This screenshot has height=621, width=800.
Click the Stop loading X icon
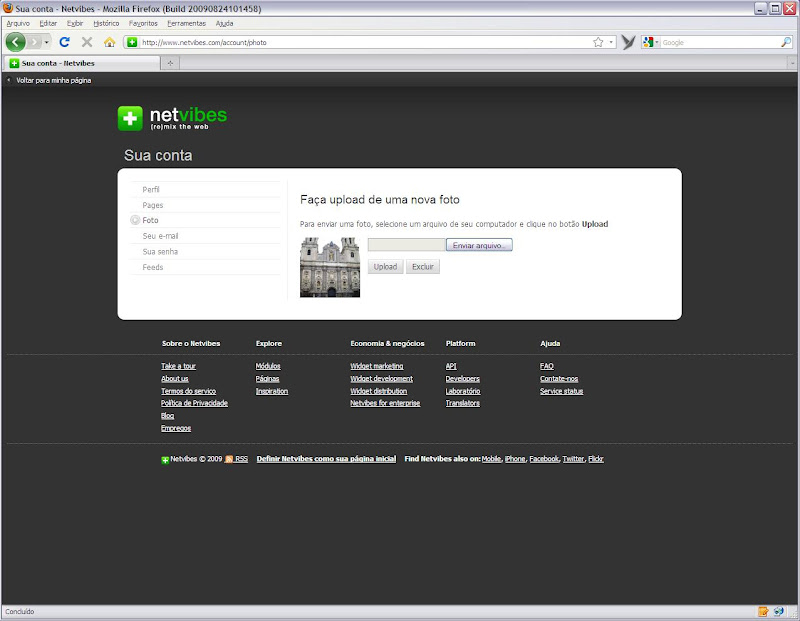point(87,42)
